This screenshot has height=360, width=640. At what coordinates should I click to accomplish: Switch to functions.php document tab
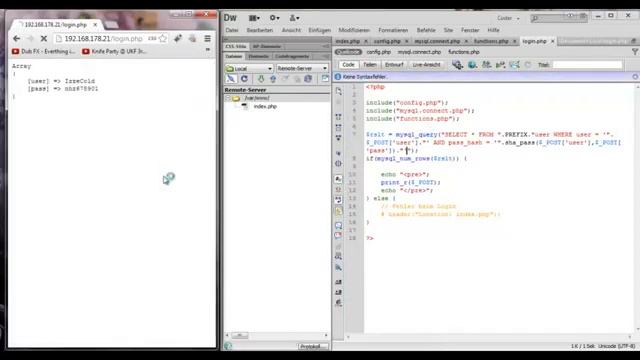491,41
